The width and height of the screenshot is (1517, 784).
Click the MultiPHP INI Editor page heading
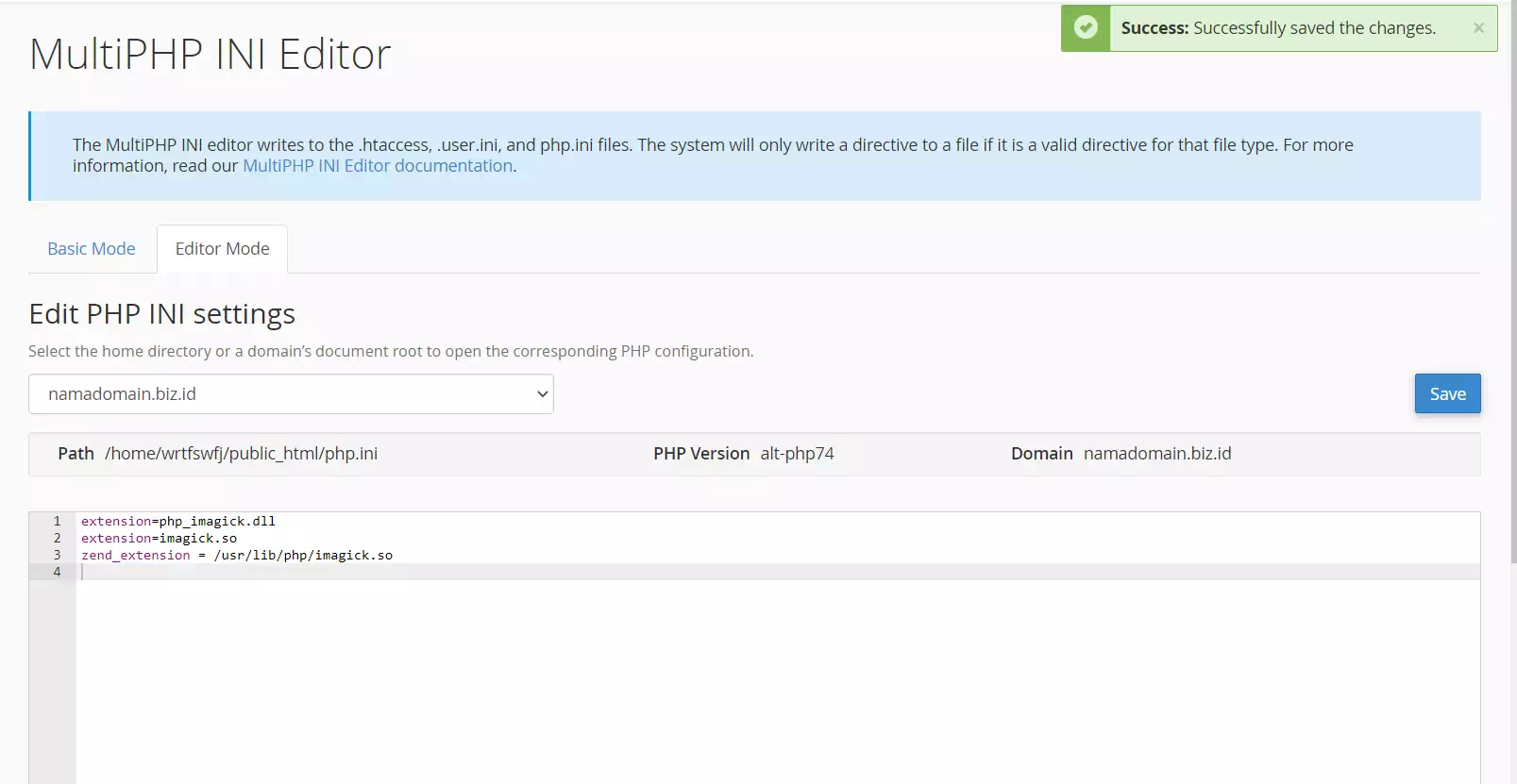pyautogui.click(x=211, y=54)
